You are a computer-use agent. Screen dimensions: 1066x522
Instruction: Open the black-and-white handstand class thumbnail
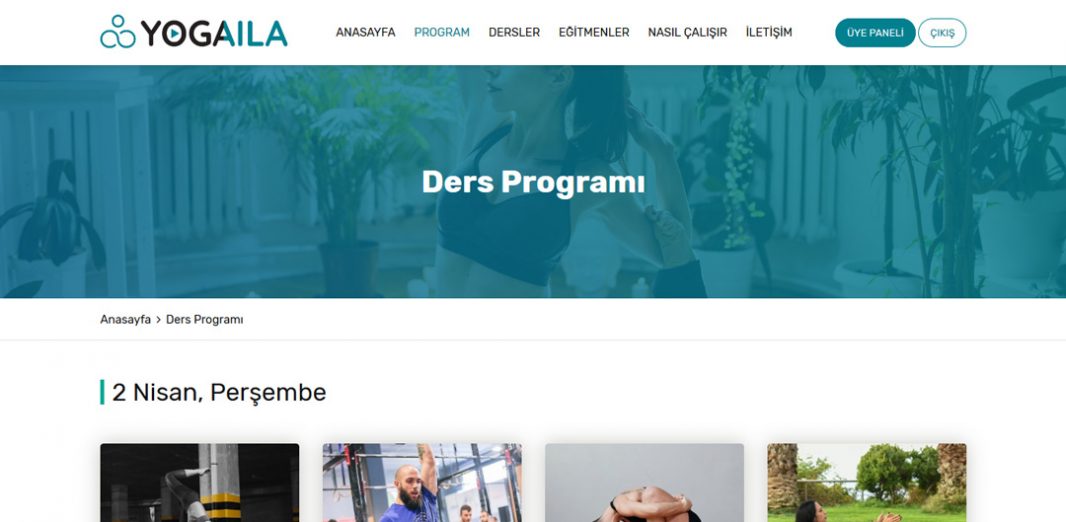point(199,483)
